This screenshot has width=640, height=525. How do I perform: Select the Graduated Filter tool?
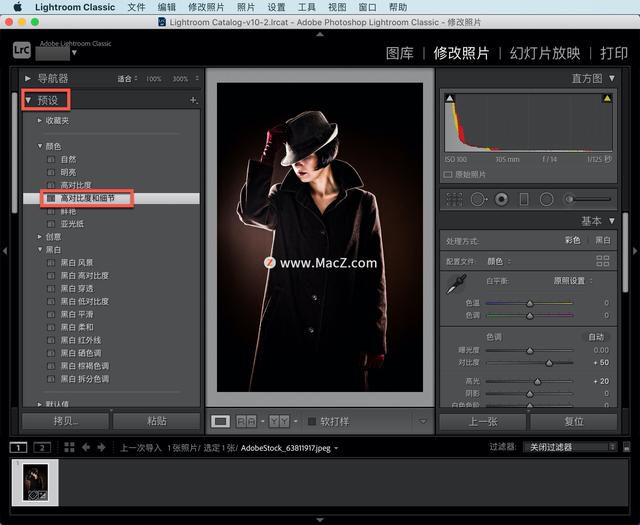[524, 199]
